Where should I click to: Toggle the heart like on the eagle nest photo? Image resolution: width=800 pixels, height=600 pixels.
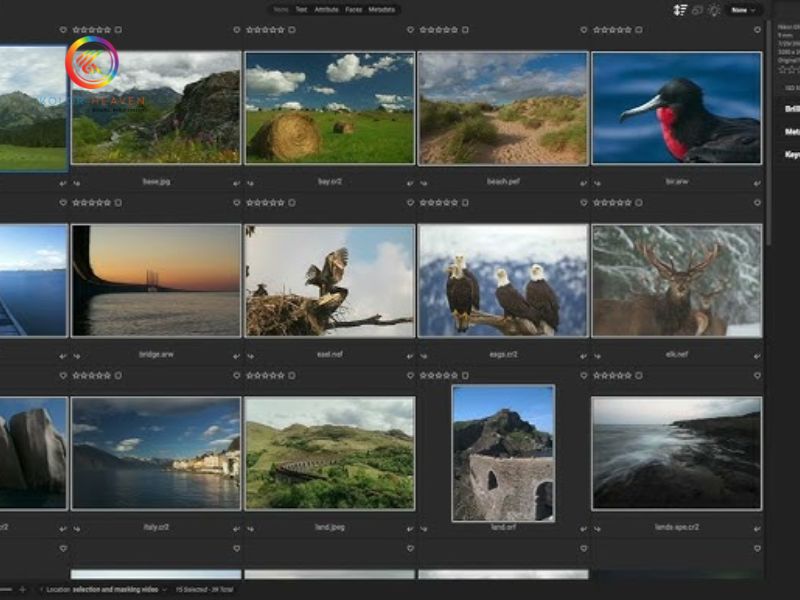(x=410, y=203)
